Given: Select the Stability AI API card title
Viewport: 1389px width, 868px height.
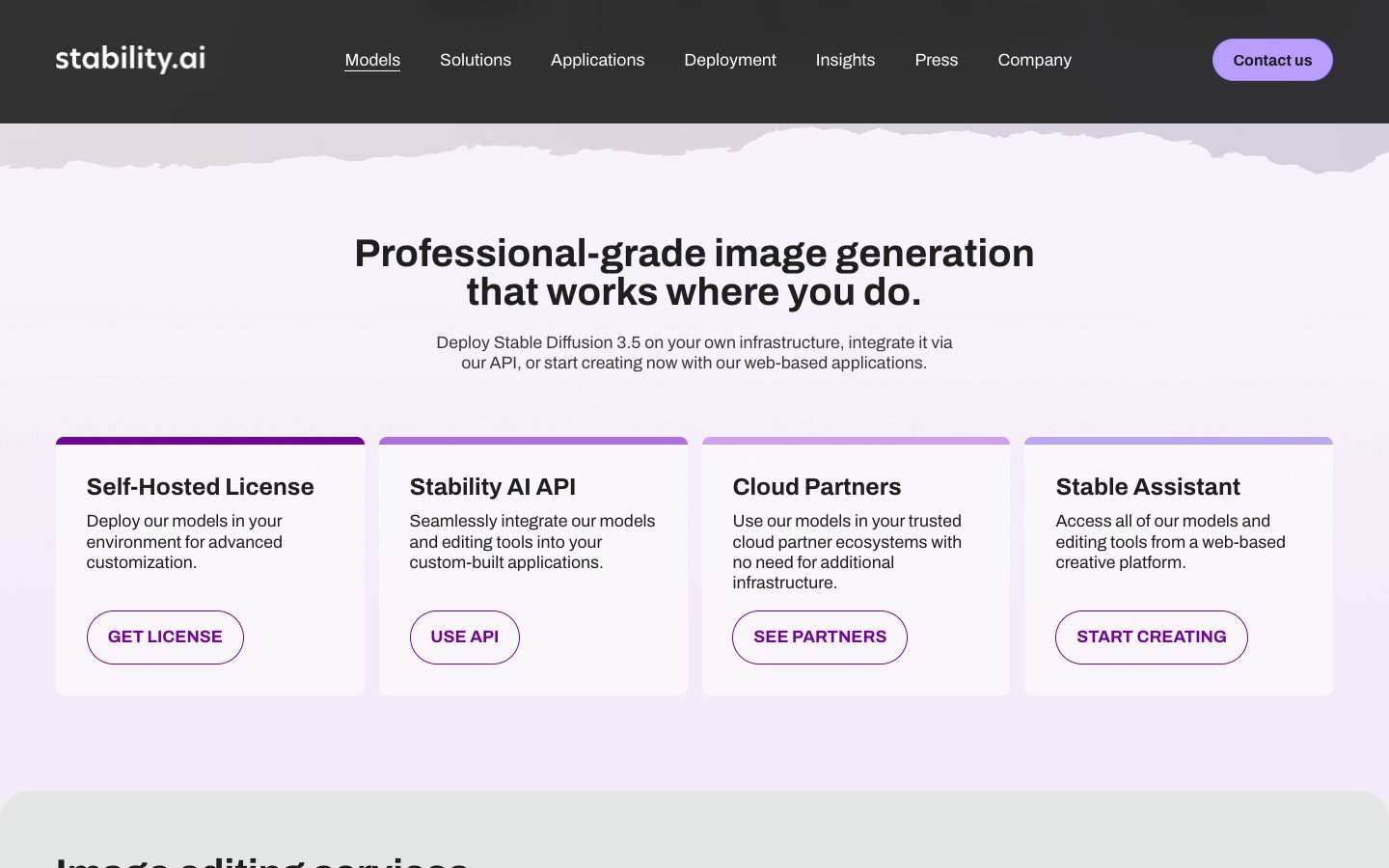Looking at the screenshot, I should tap(492, 487).
